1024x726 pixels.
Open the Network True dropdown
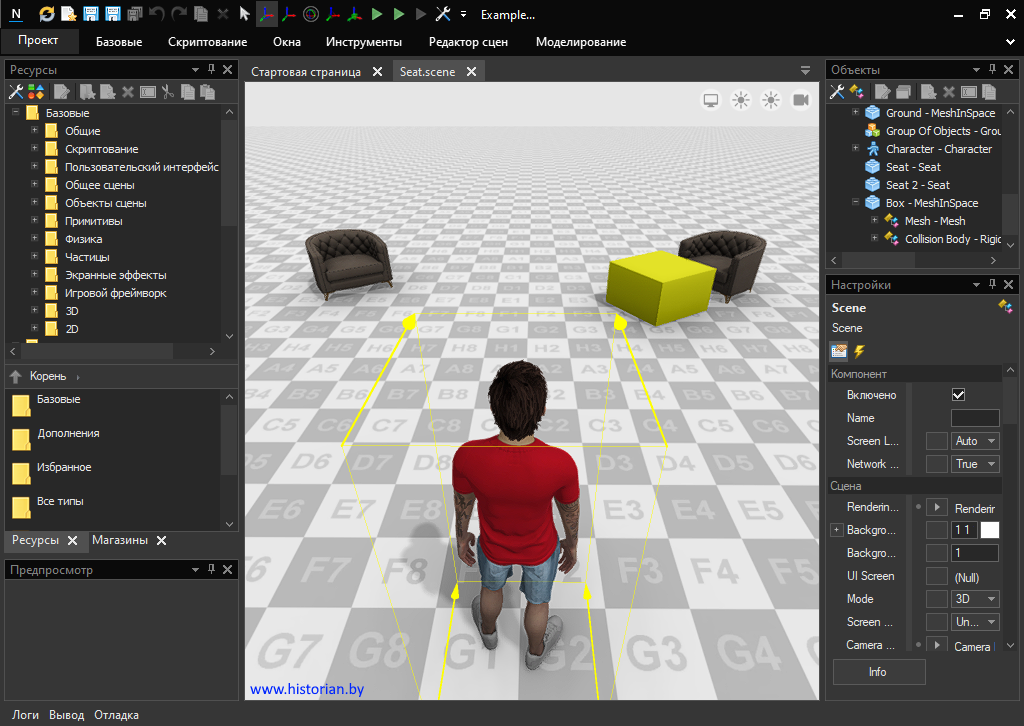pyautogui.click(x=976, y=464)
